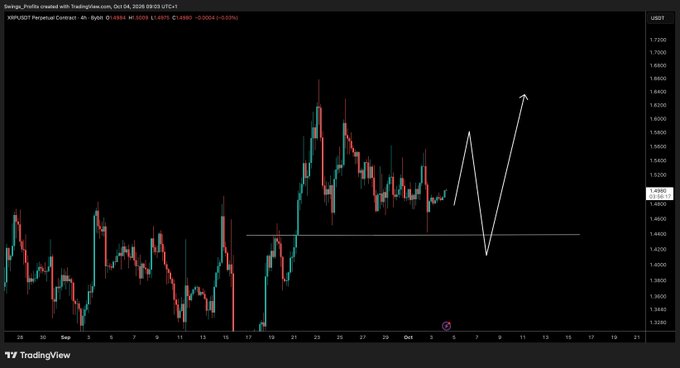
Task: Click the '30' date axis label
Action: [42, 337]
